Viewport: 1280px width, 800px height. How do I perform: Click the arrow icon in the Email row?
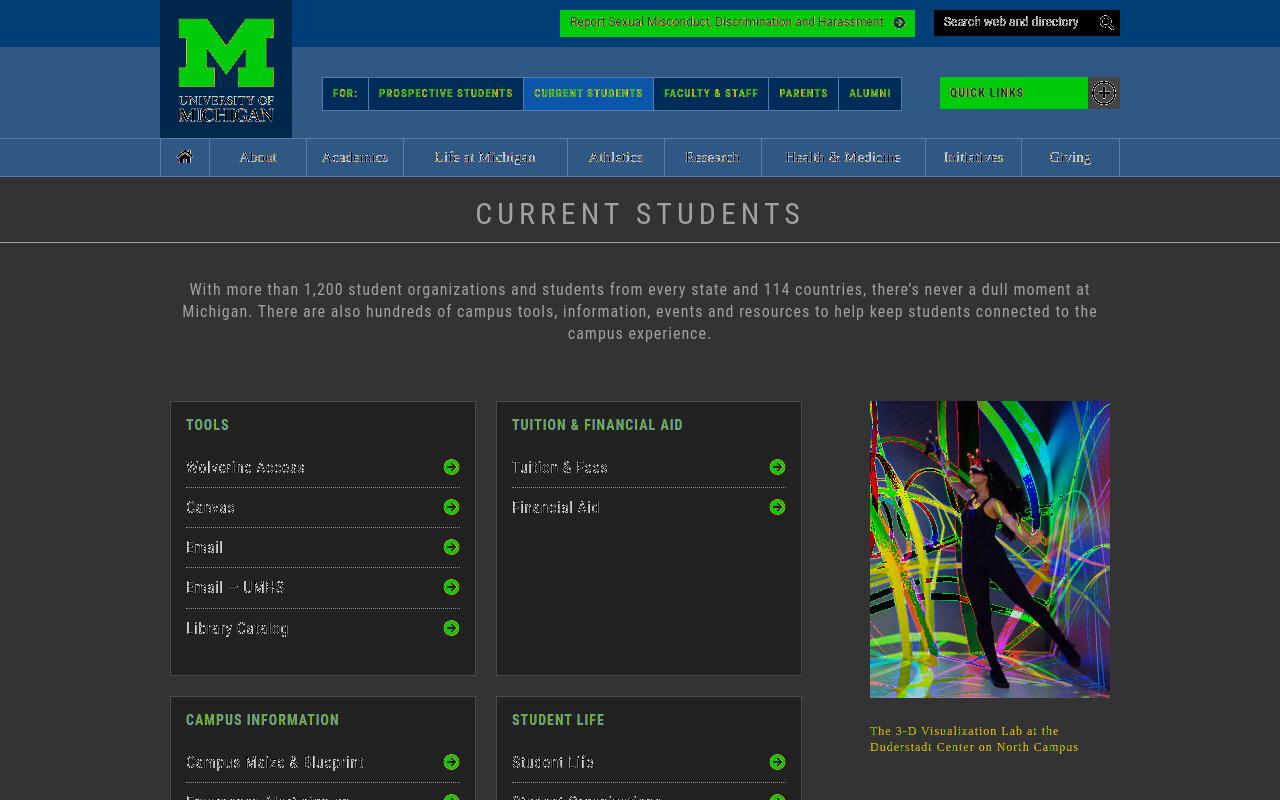pos(452,547)
